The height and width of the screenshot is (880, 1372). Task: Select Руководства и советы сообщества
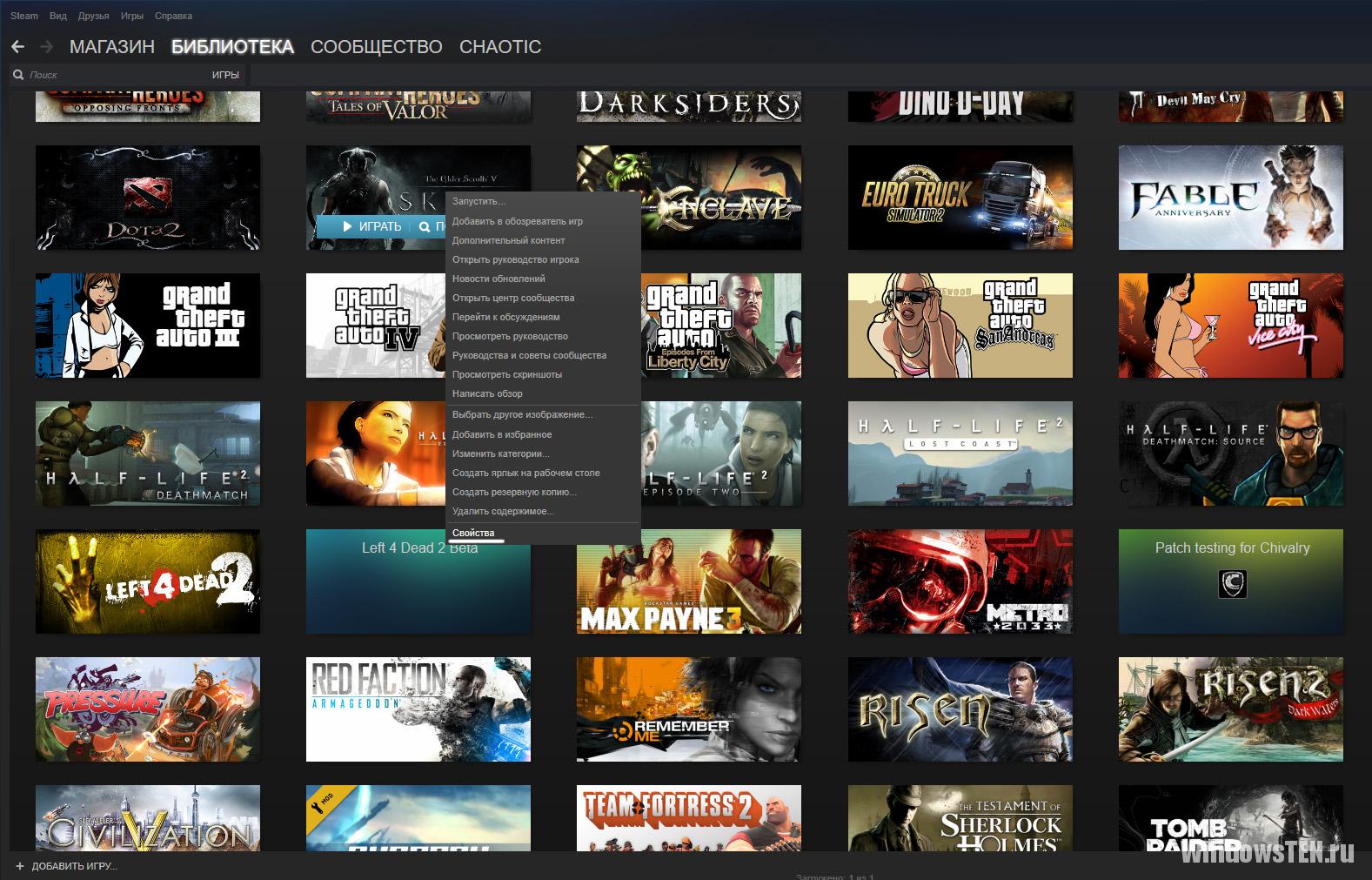[x=543, y=355]
